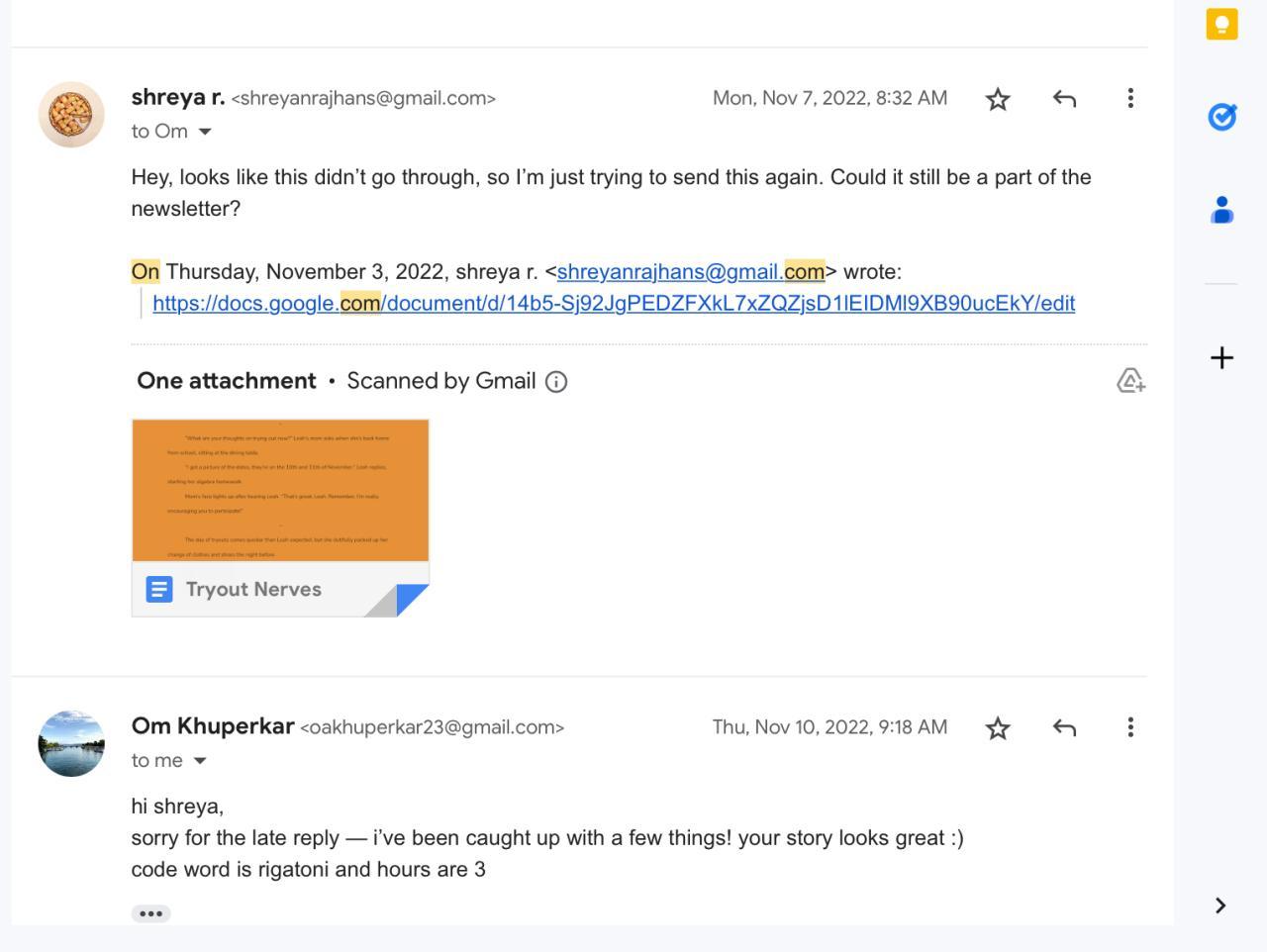
Task: Expand "to me" recipient details
Action: [200, 761]
